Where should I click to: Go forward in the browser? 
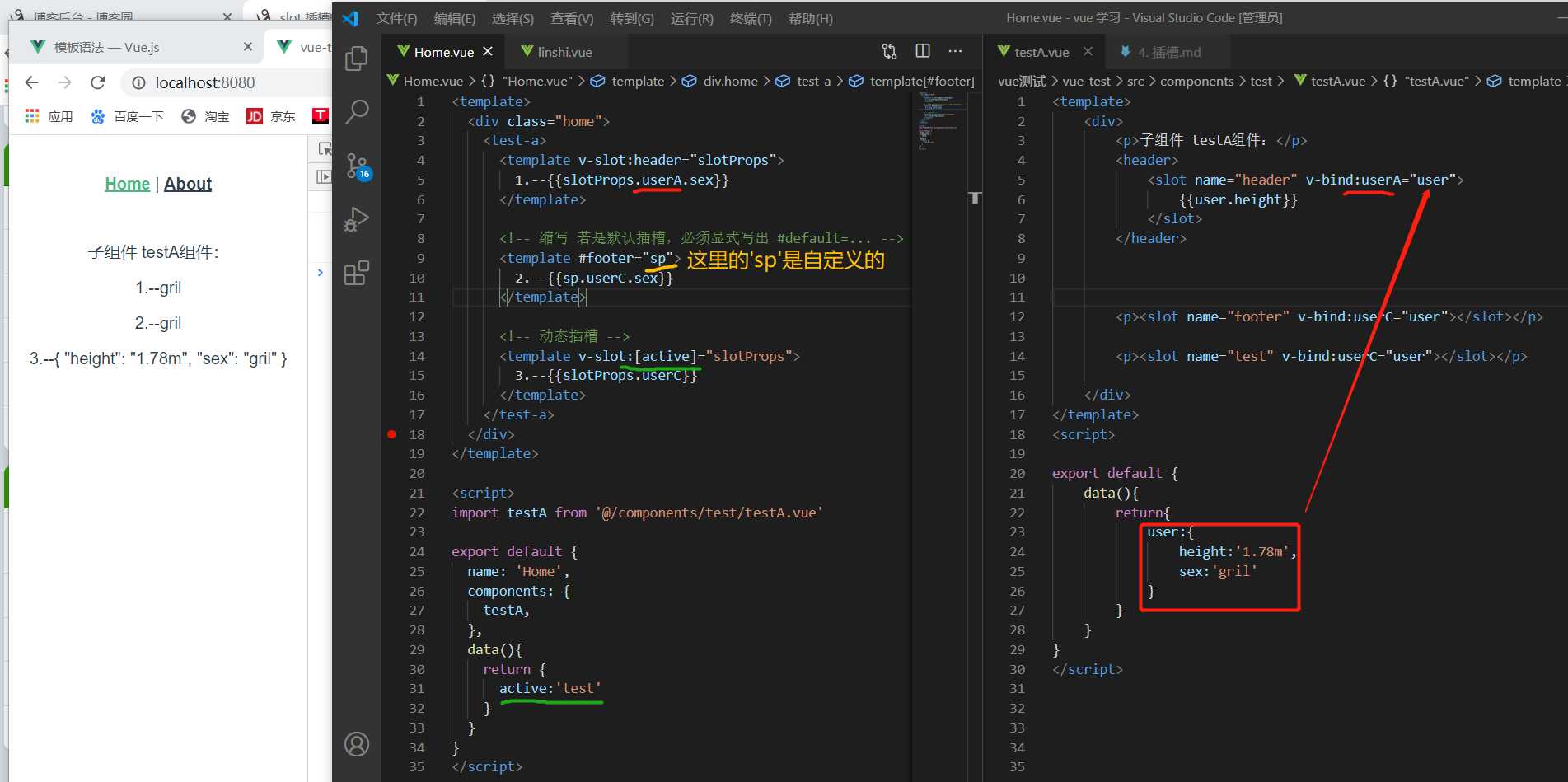[x=64, y=82]
